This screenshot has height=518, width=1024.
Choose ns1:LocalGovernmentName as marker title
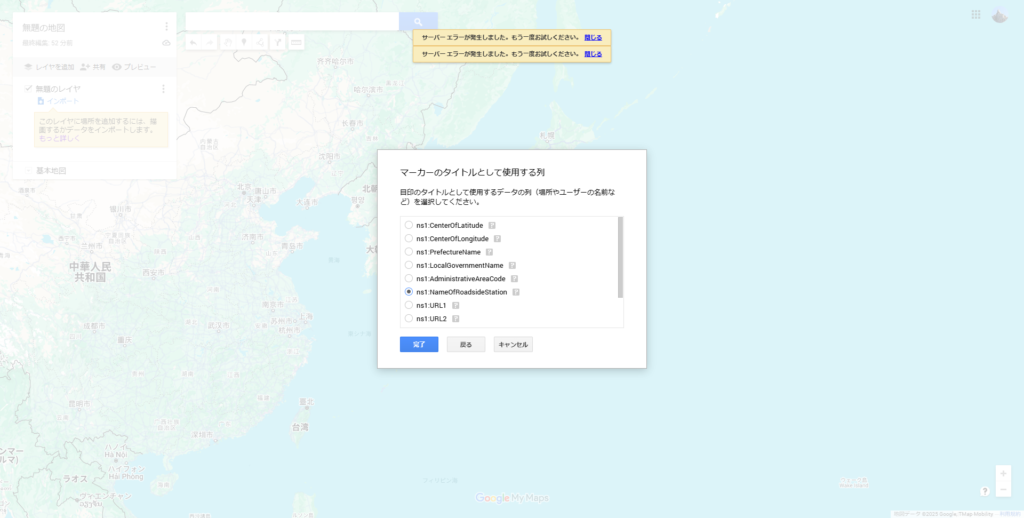409,265
